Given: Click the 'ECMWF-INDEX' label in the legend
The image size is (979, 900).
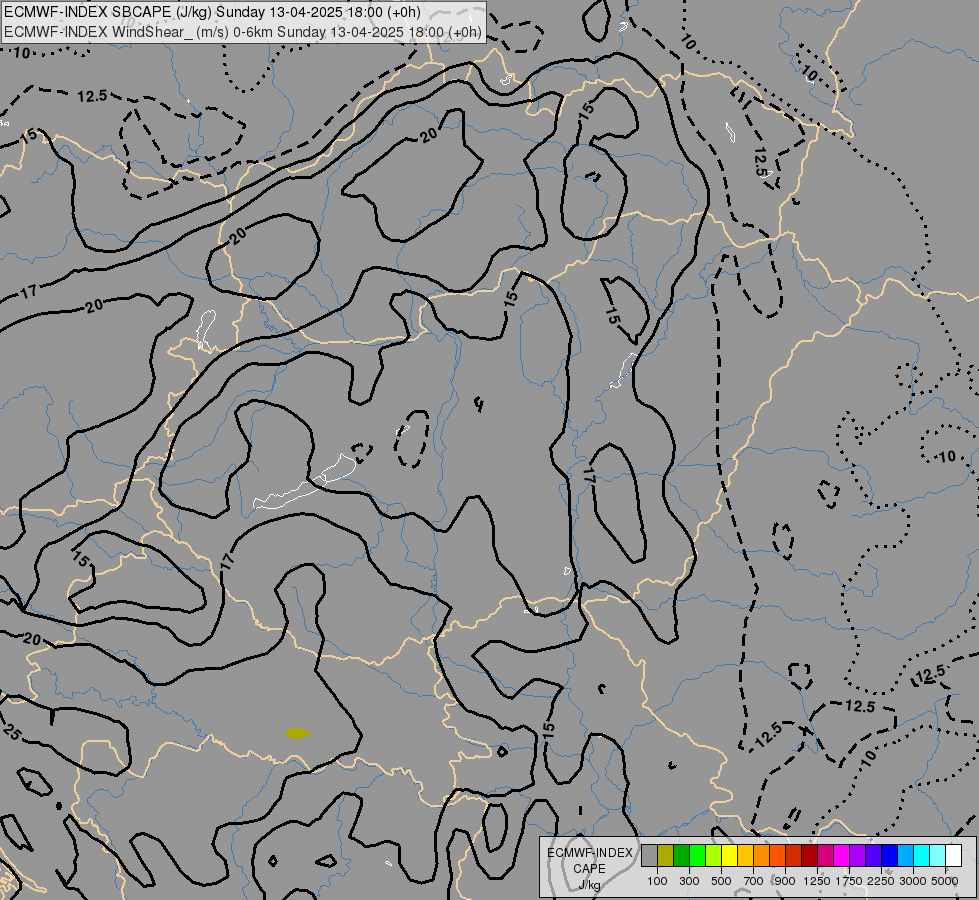Looking at the screenshot, I should 589,853.
